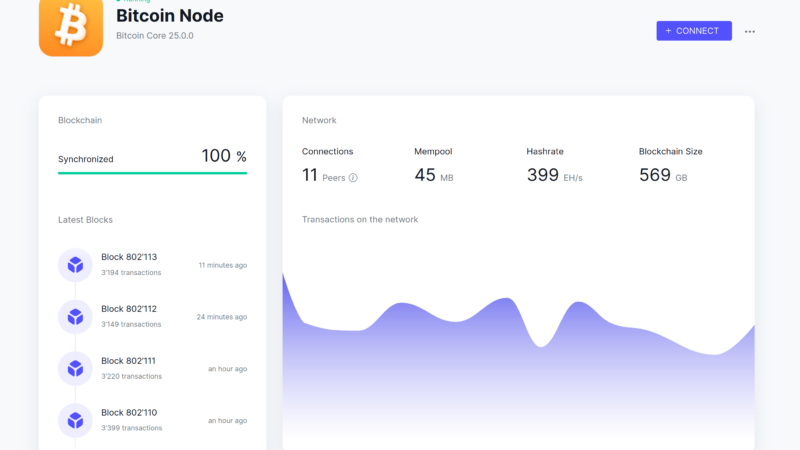Click the 'Bitcoin Core 25.0.0' version text

pyautogui.click(x=155, y=36)
